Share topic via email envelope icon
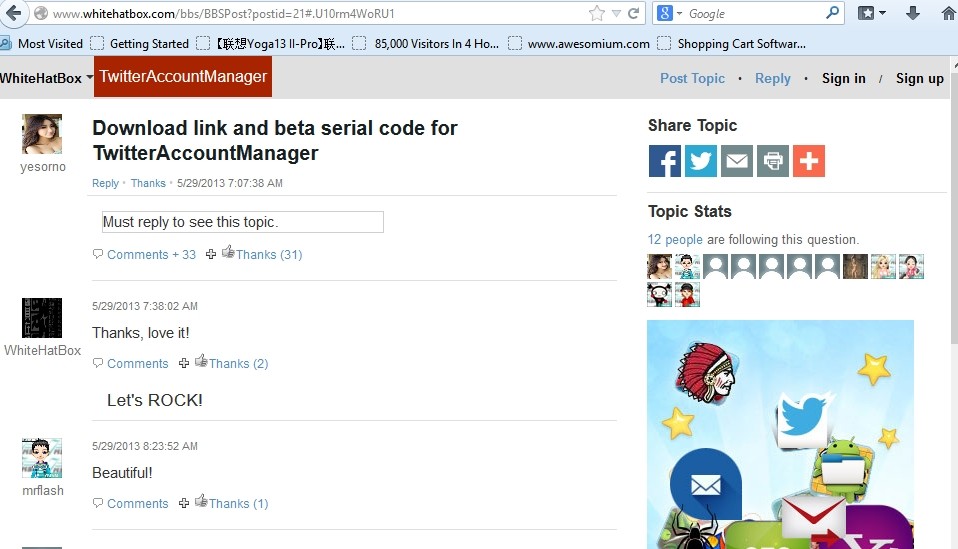958x549 pixels. 736,161
